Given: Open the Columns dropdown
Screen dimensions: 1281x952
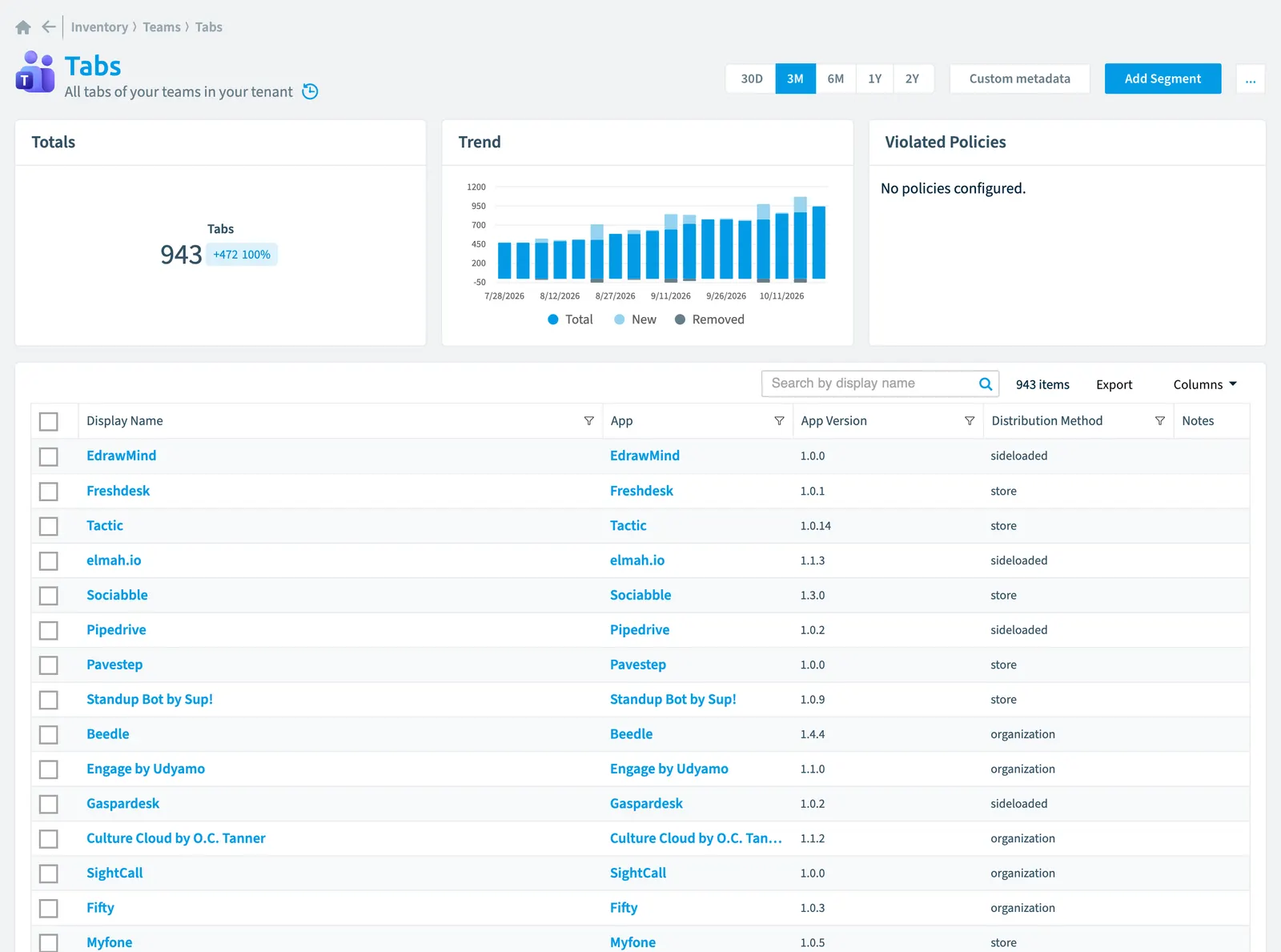Looking at the screenshot, I should pos(1205,384).
